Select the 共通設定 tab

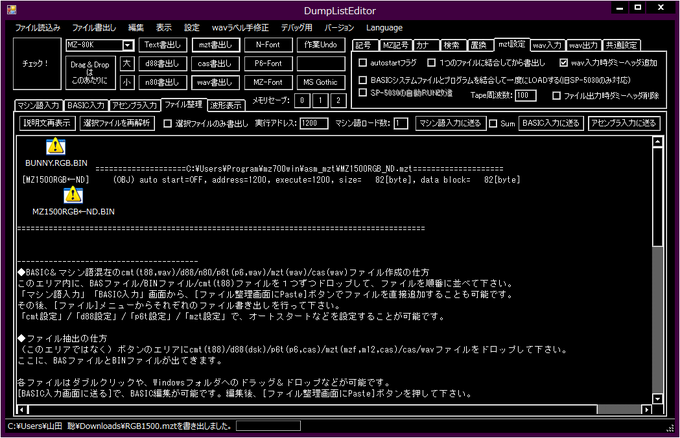[x=621, y=45]
